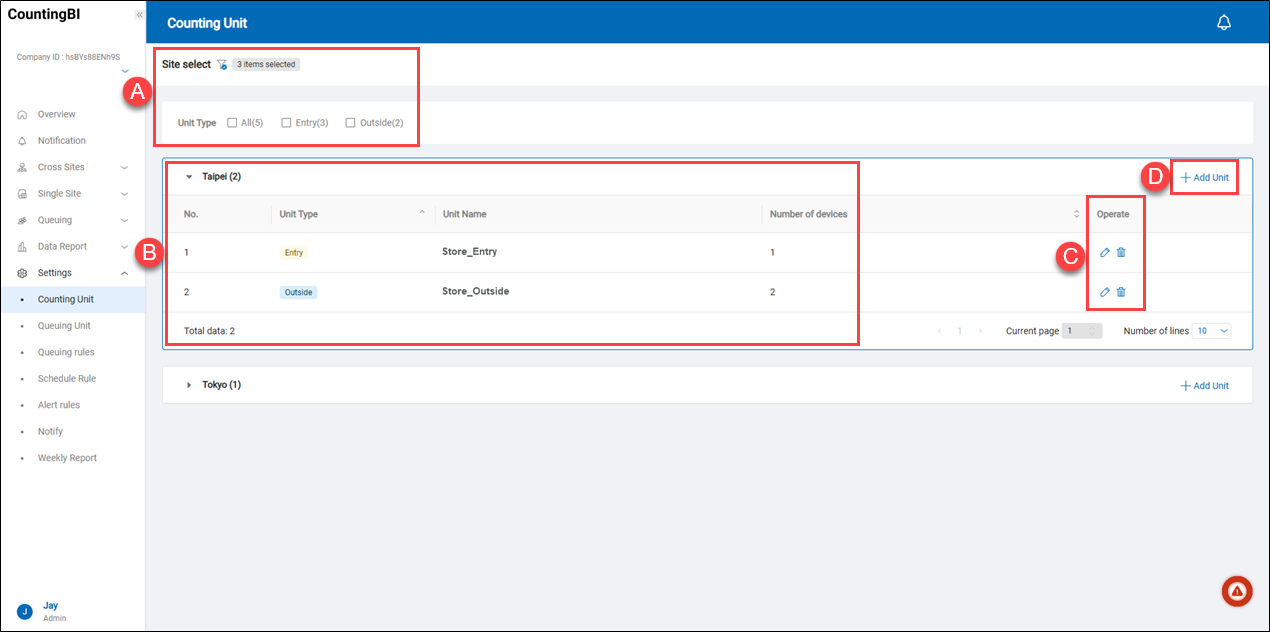
Task: Open the Number of lines dropdown
Action: (x=1213, y=331)
